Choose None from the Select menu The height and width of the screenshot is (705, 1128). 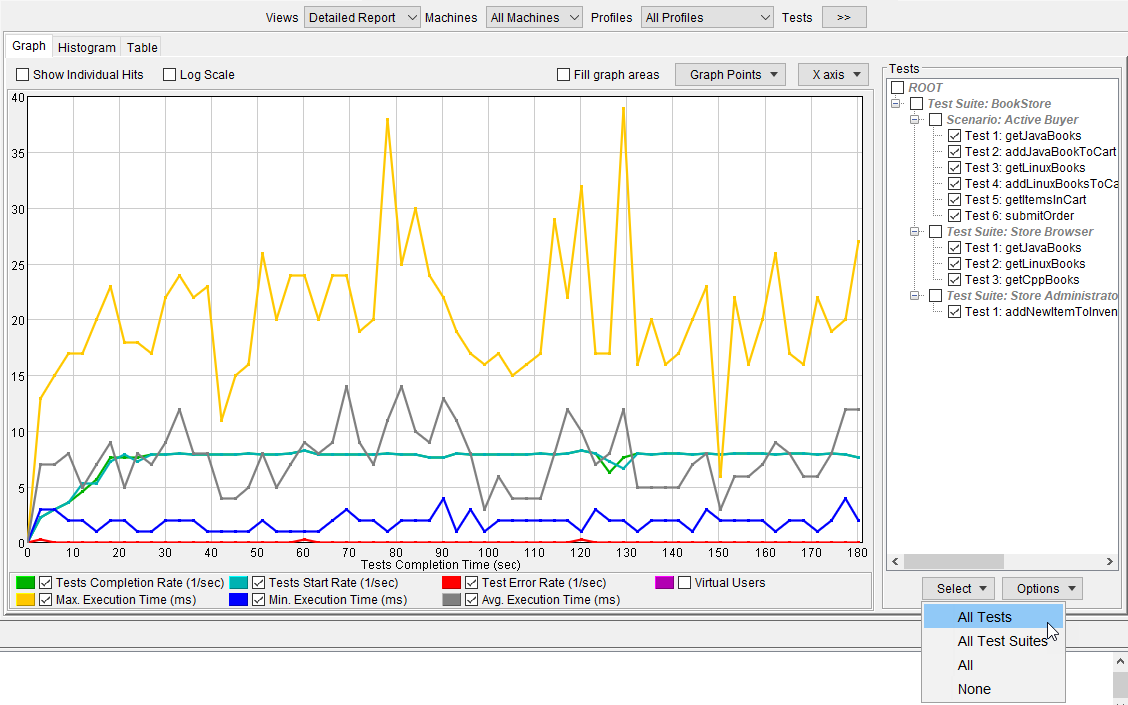(993, 689)
